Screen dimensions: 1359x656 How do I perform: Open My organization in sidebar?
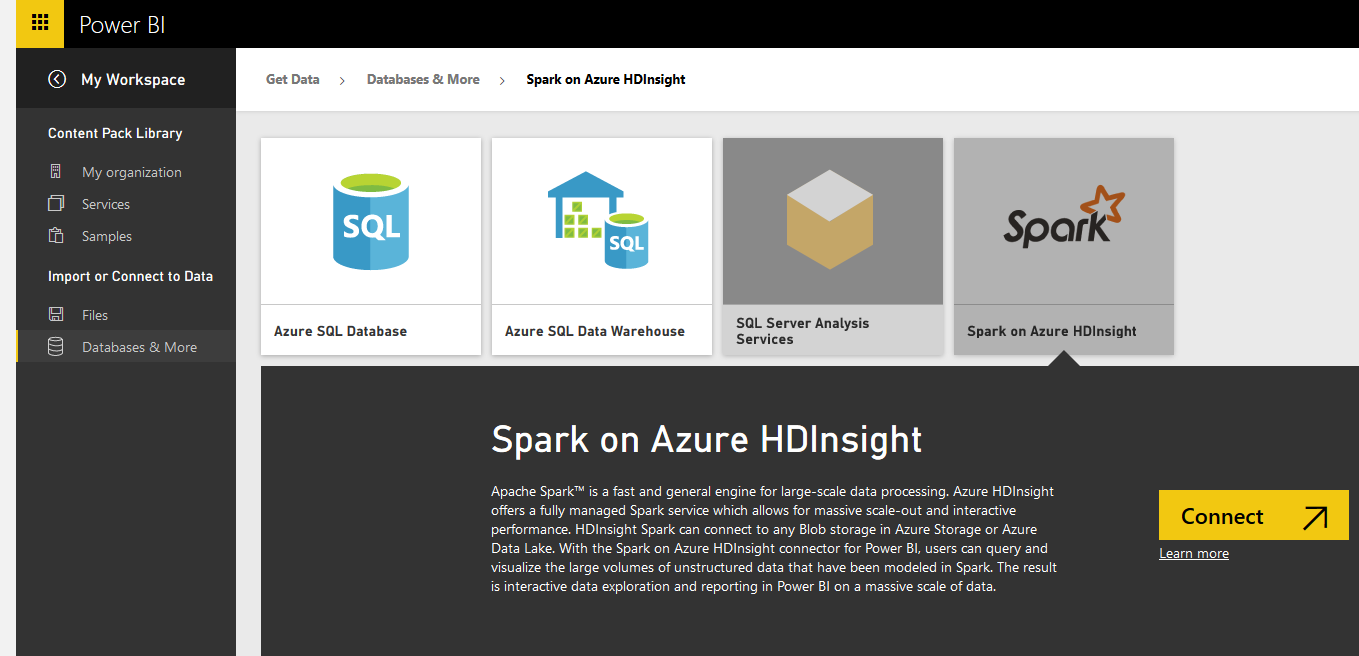click(x=131, y=172)
